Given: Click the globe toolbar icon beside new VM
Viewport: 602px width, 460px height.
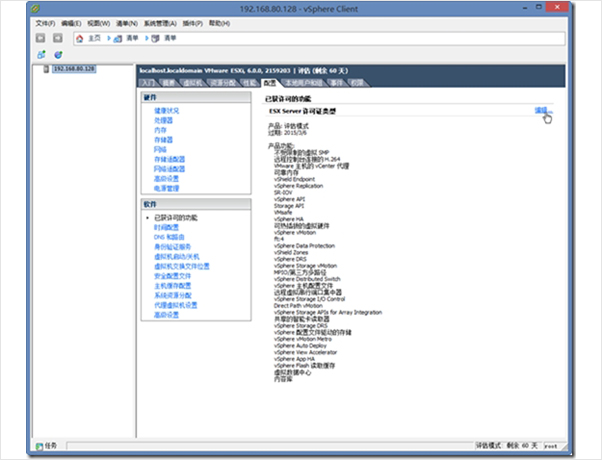Looking at the screenshot, I should [x=58, y=55].
